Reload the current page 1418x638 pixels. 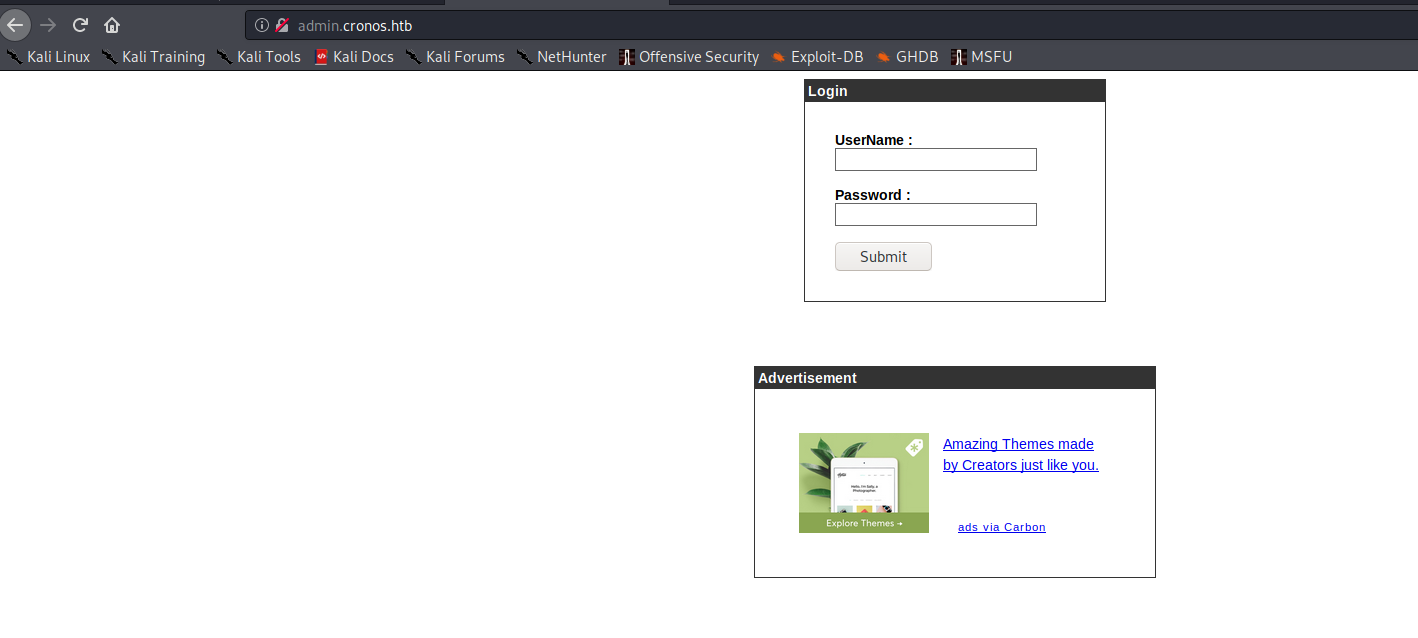point(79,25)
